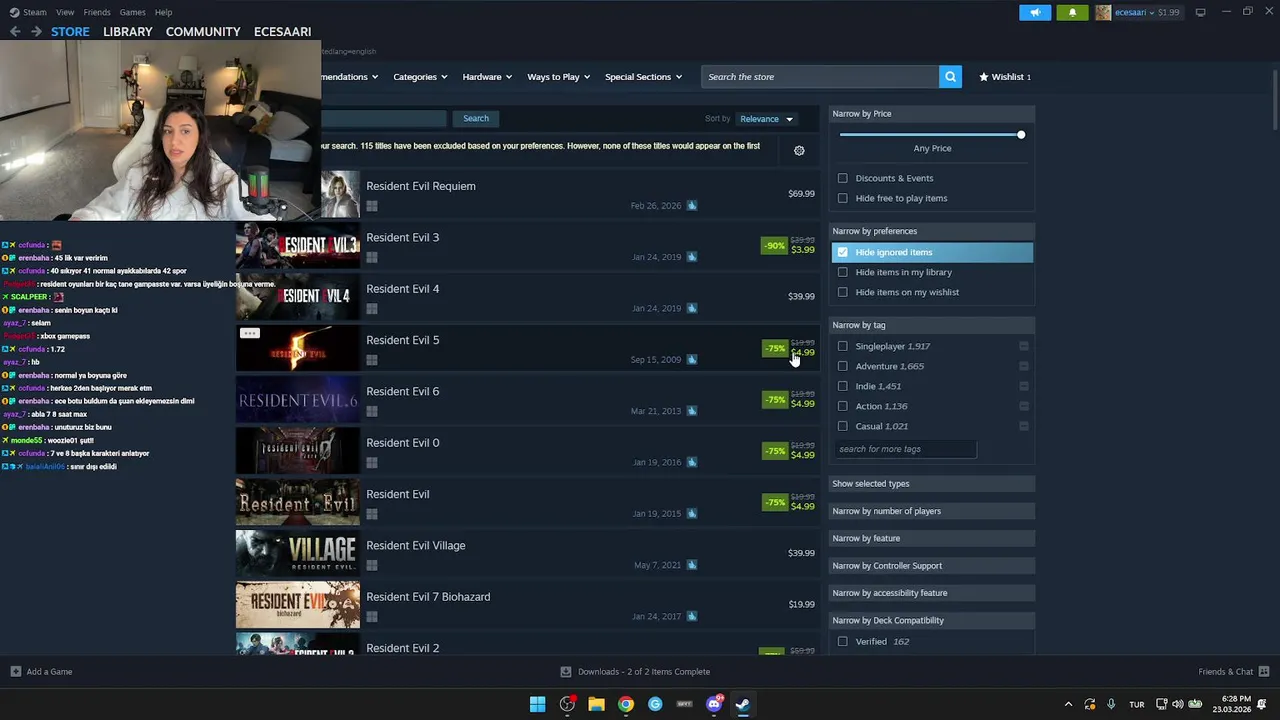
Task: Click the volume speaker tray icon
Action: [1177, 704]
